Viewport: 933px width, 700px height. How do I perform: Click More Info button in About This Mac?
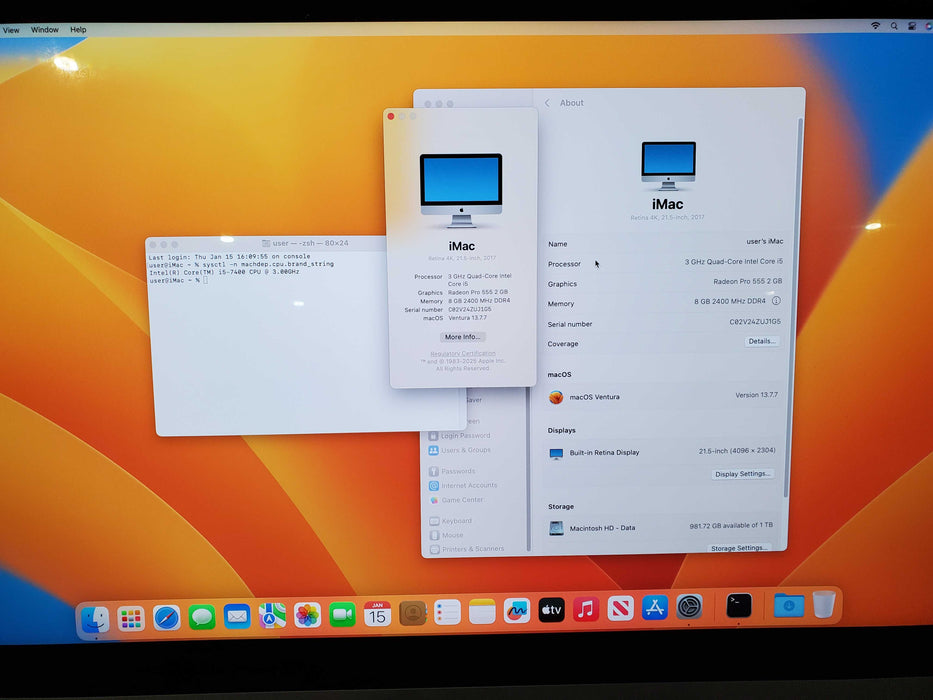[x=462, y=337]
